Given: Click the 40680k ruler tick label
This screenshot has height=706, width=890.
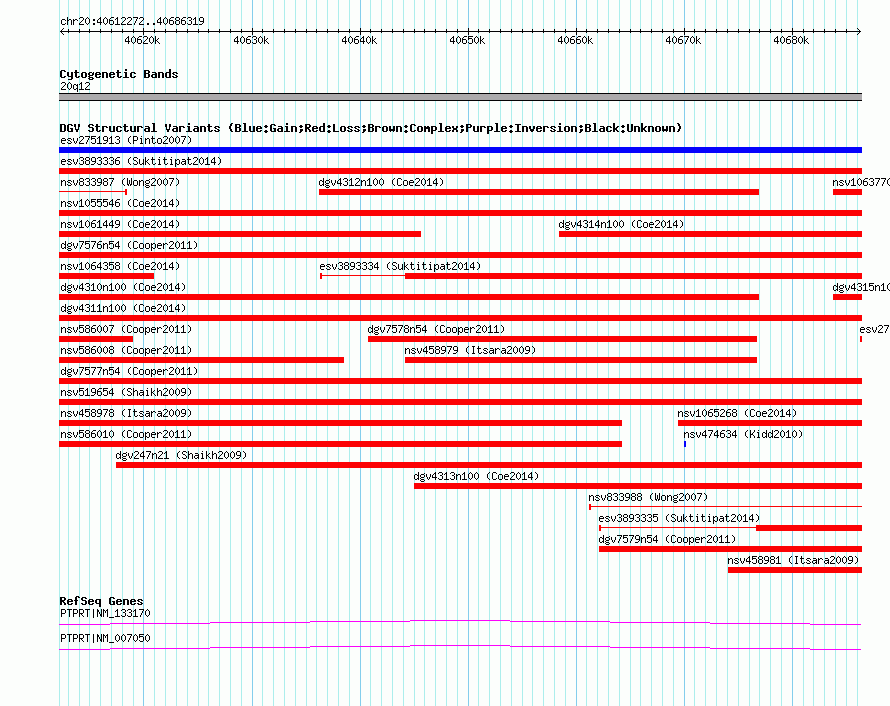Looking at the screenshot, I should pos(791,40).
